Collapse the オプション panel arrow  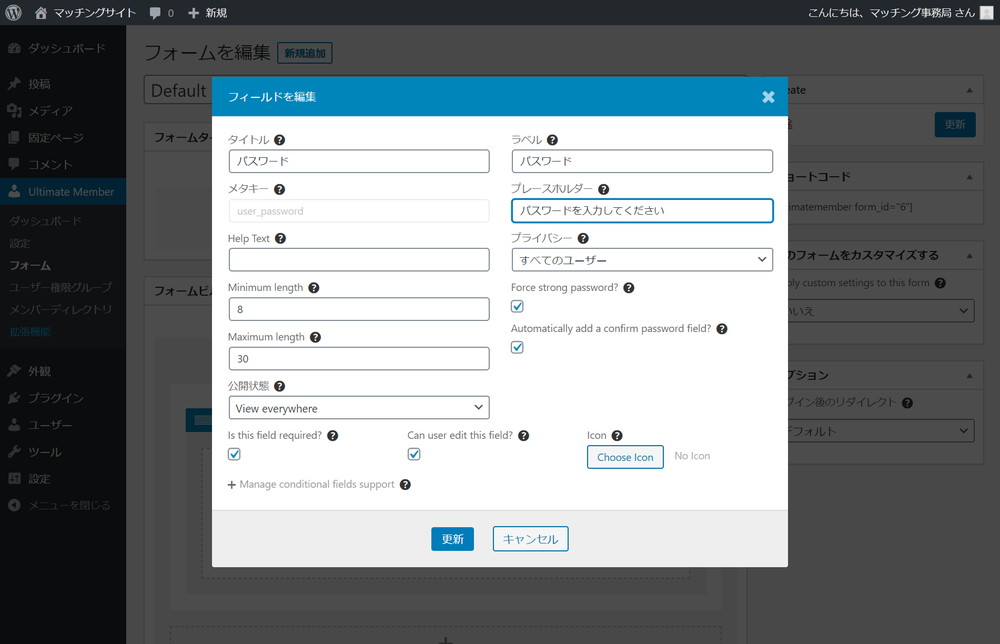pyautogui.click(x=969, y=376)
